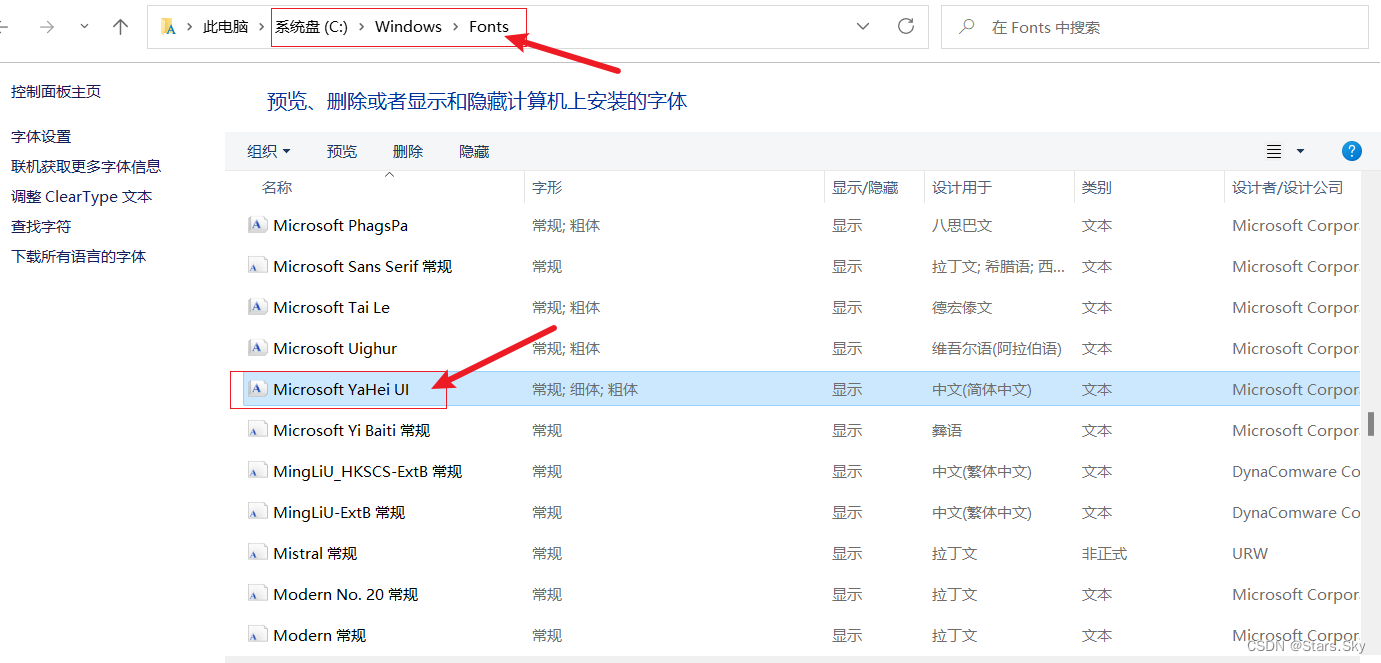The height and width of the screenshot is (663, 1381).
Task: Select Microsoft PhagsPa font icon
Action: pyautogui.click(x=257, y=225)
